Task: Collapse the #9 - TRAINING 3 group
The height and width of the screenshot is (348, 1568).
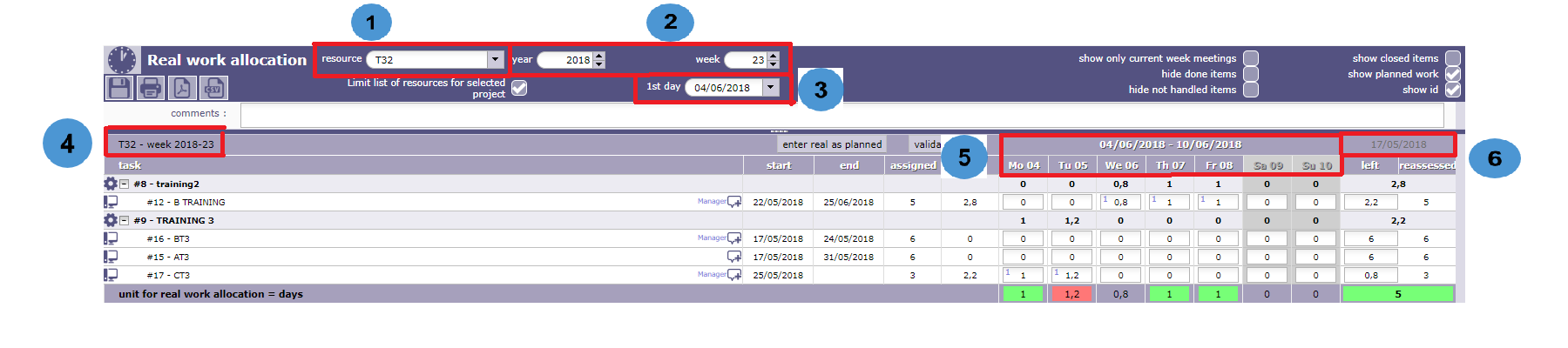Action: pos(125,220)
